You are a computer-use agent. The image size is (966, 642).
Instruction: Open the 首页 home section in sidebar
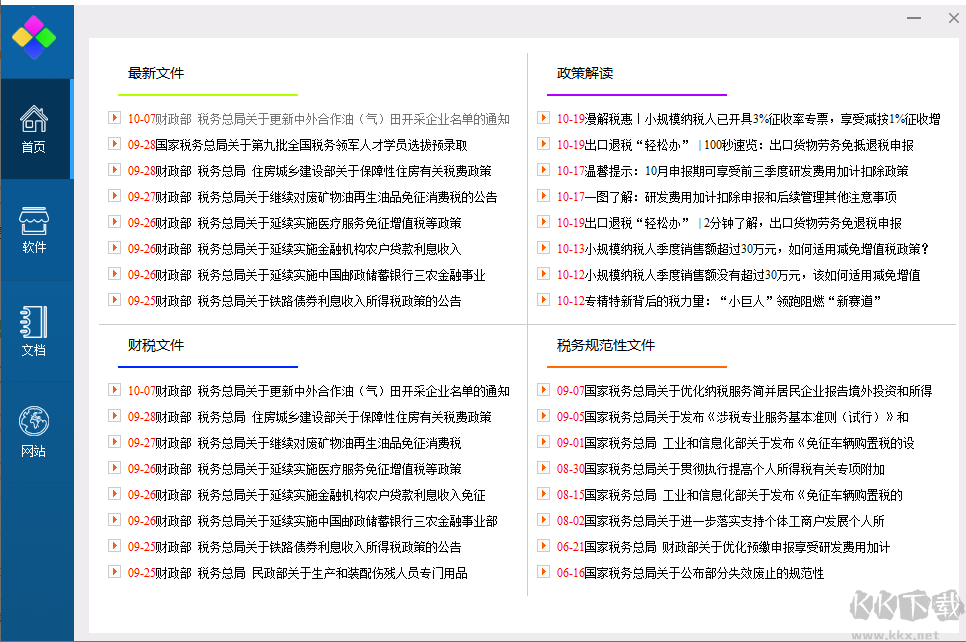36,128
